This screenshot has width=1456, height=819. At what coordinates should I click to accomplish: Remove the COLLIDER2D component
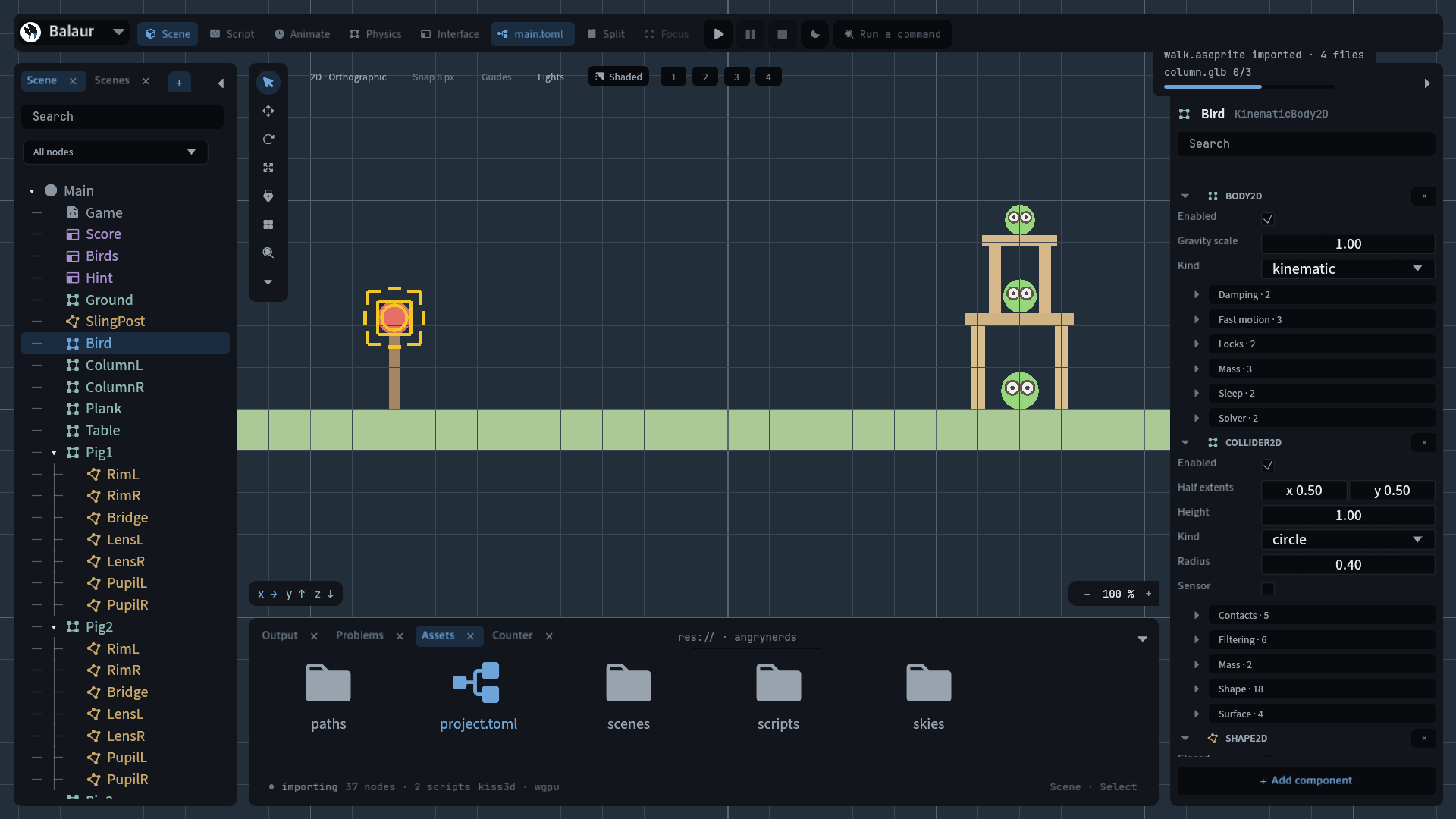click(1424, 443)
